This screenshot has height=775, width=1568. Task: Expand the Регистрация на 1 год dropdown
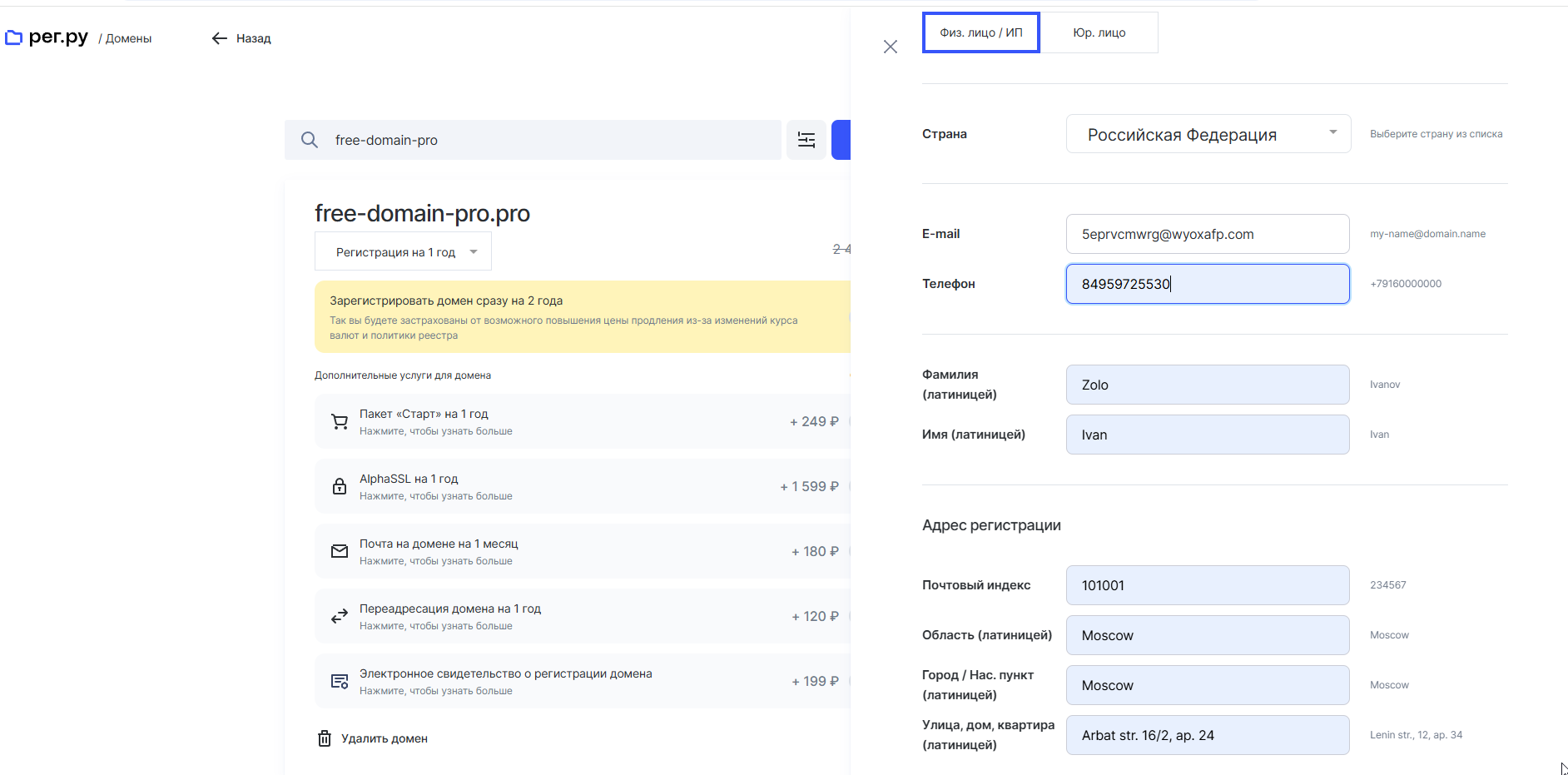click(x=403, y=252)
